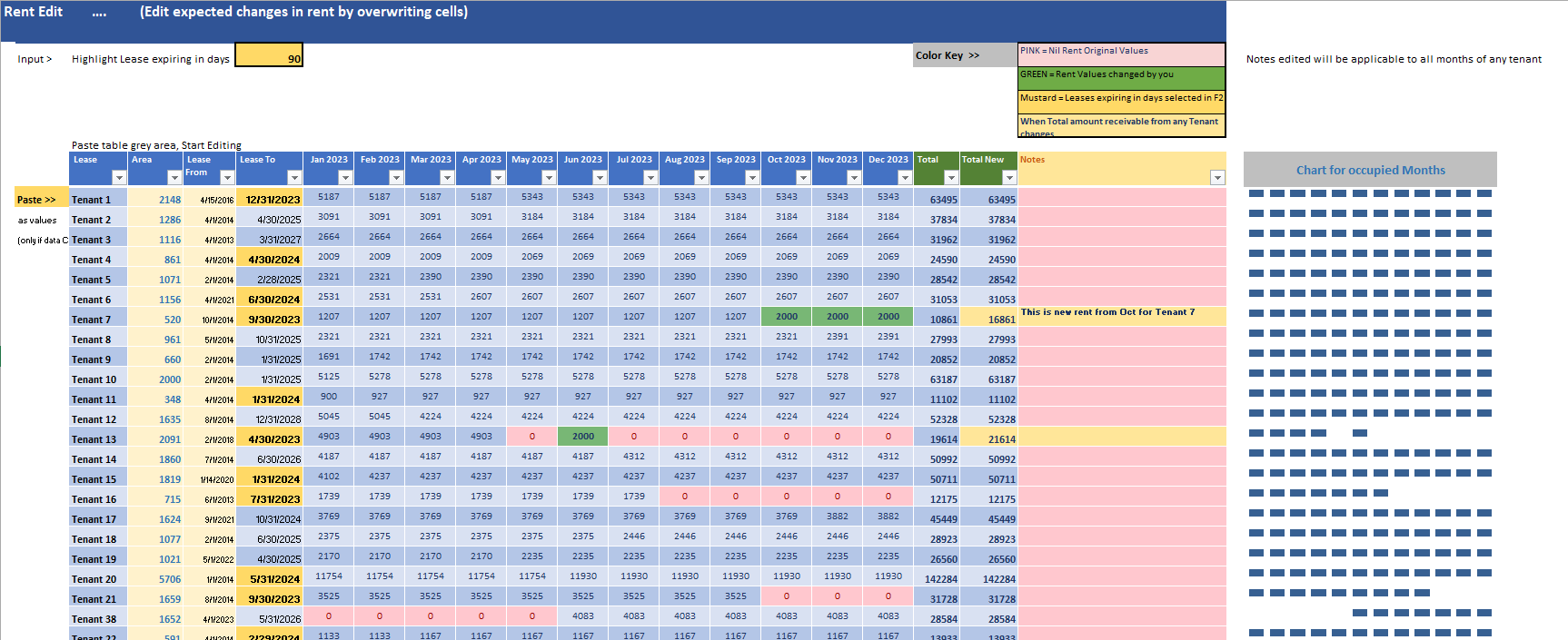
Task: Select Tenant 7's Total value 10861
Action: coord(937,319)
